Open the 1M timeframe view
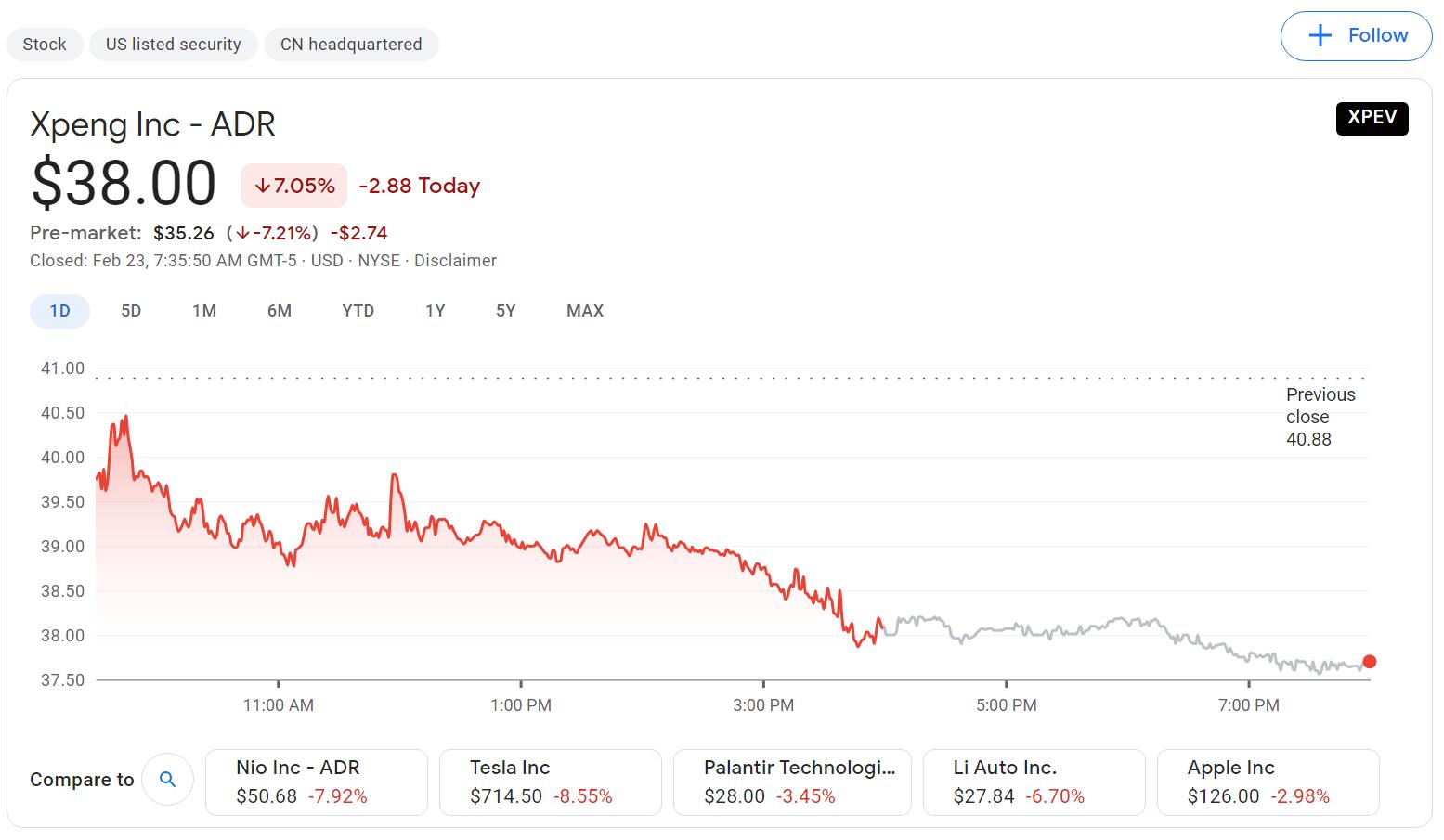Screen dimensions: 1444x840 pos(204,311)
